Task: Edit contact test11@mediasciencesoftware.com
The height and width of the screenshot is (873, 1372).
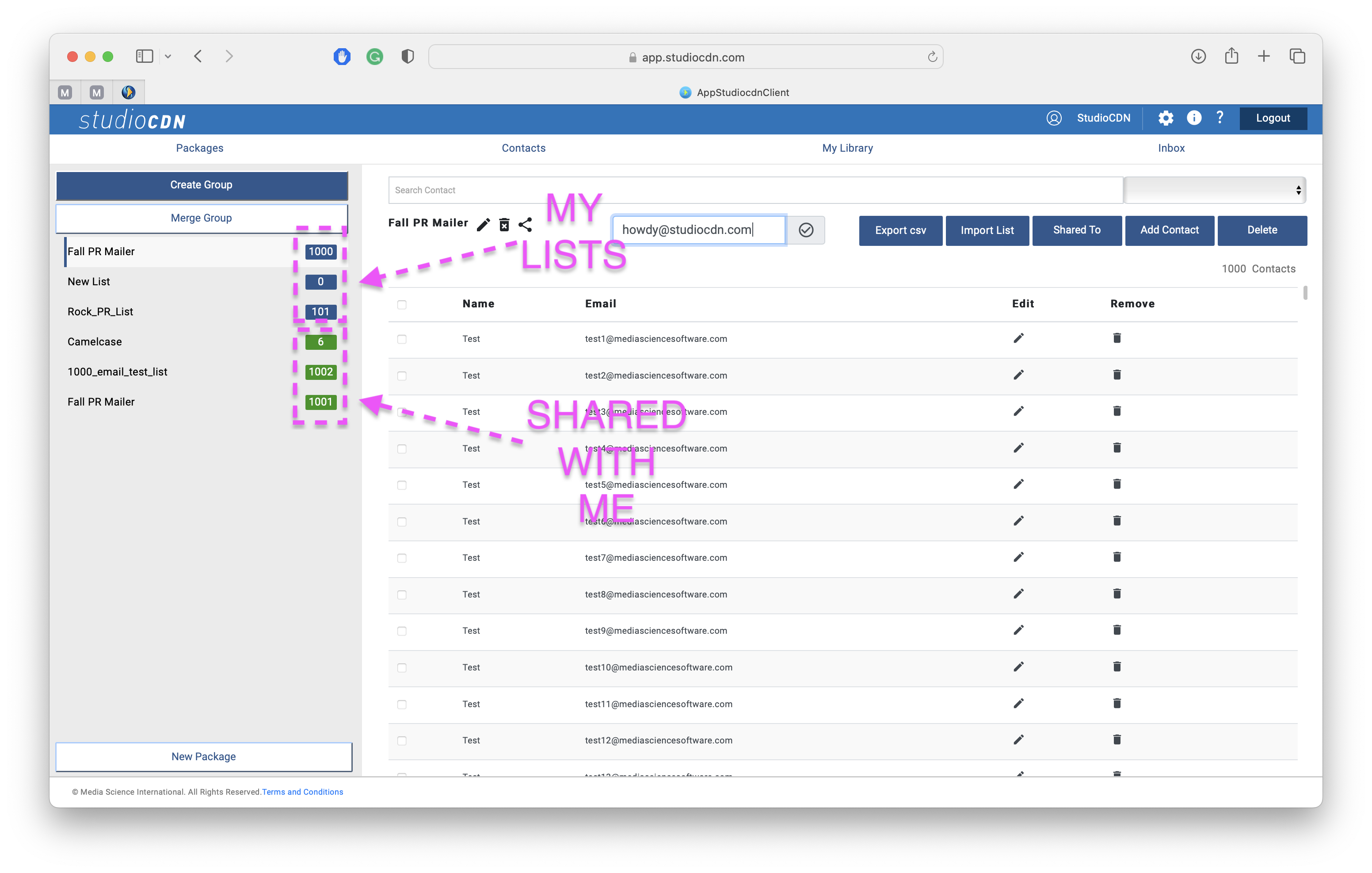Action: click(x=1019, y=704)
